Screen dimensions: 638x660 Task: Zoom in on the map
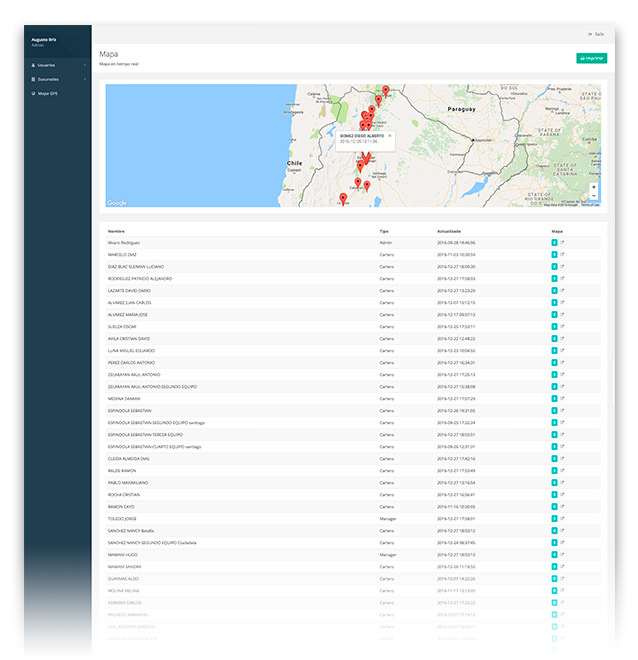[x=594, y=187]
